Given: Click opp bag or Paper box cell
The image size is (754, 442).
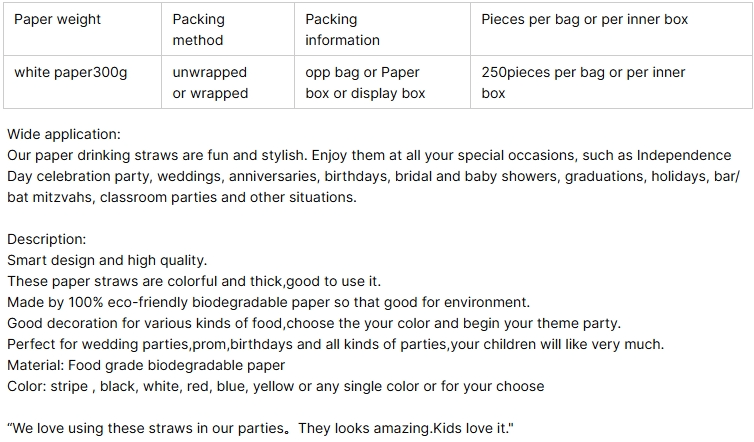Looking at the screenshot, I should click(382, 82).
